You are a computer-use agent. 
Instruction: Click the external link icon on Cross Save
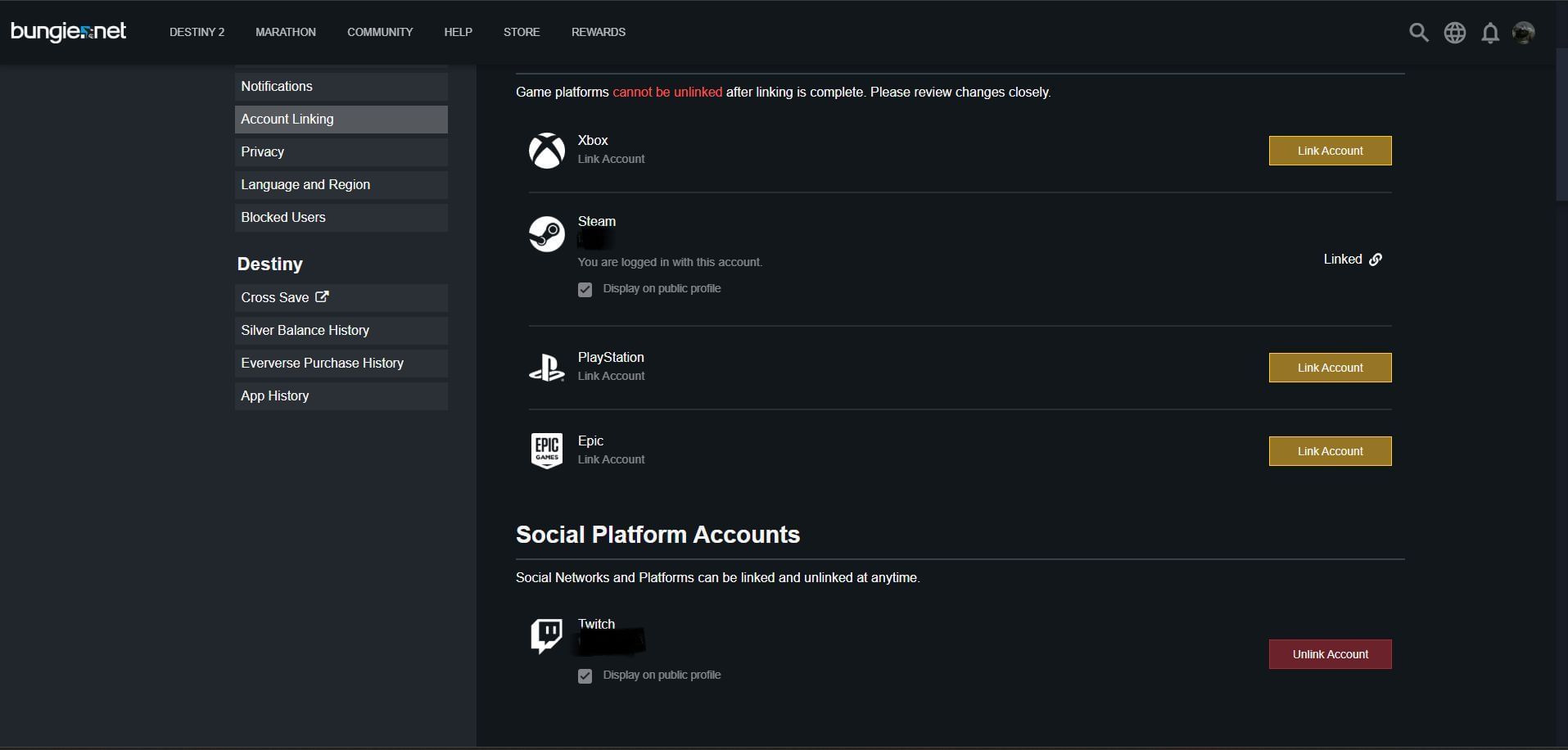point(322,297)
